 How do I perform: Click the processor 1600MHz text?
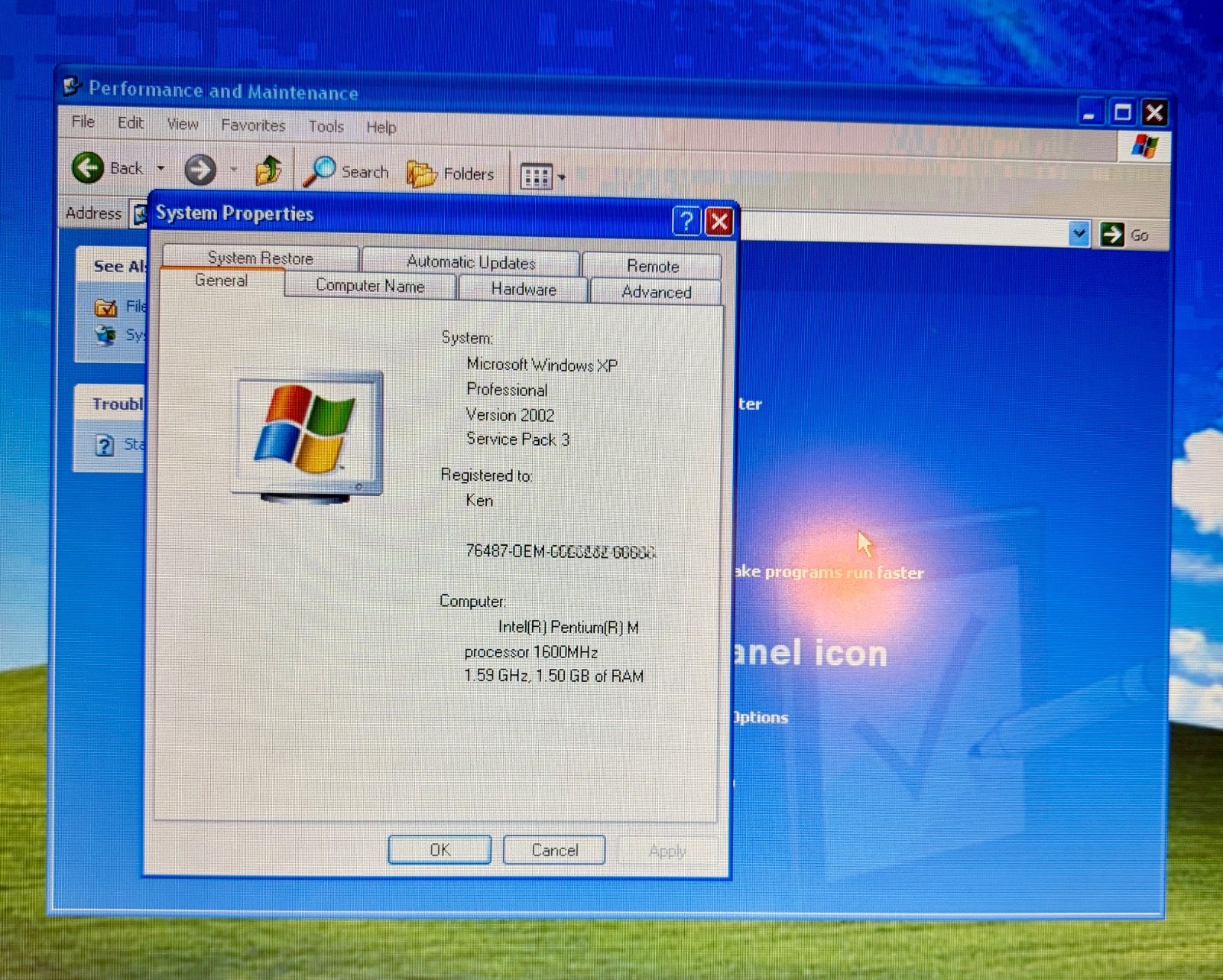pos(531,652)
